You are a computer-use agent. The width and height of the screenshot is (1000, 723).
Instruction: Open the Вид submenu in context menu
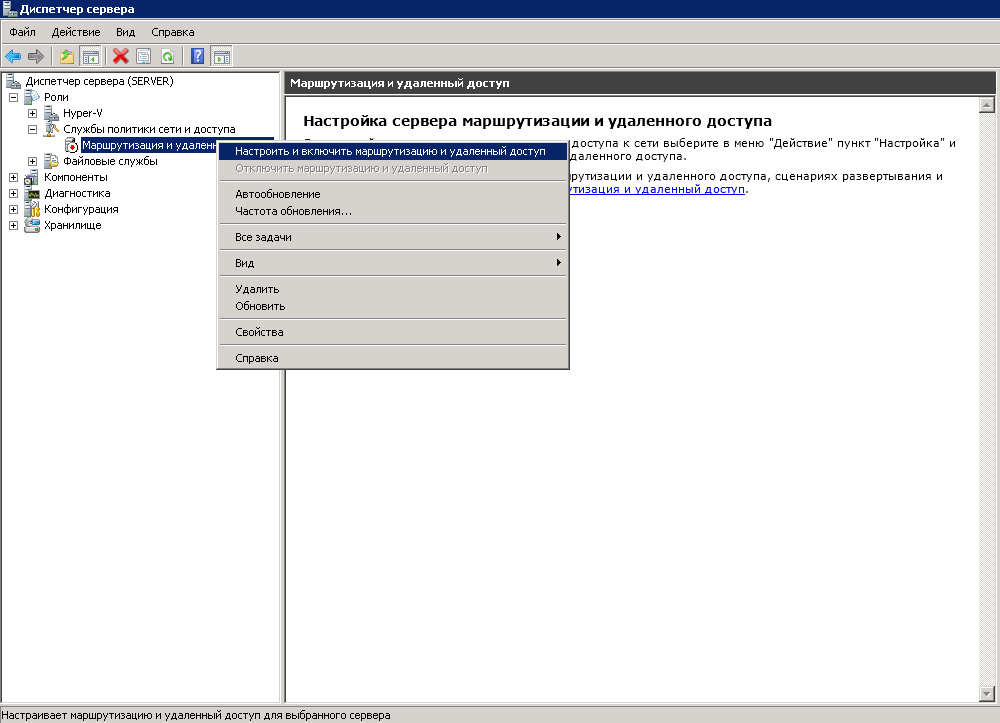click(393, 263)
